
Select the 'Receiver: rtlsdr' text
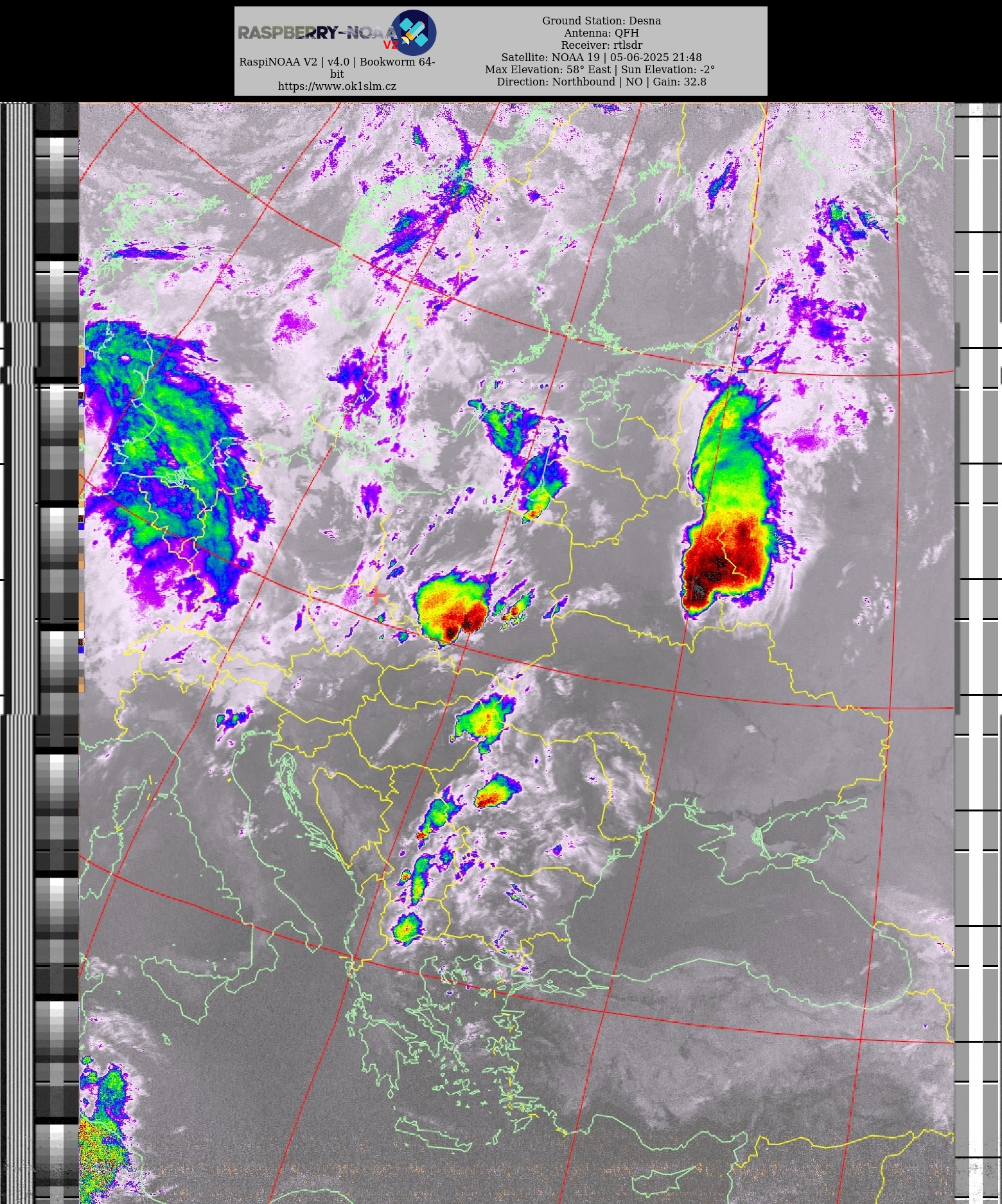(x=601, y=45)
